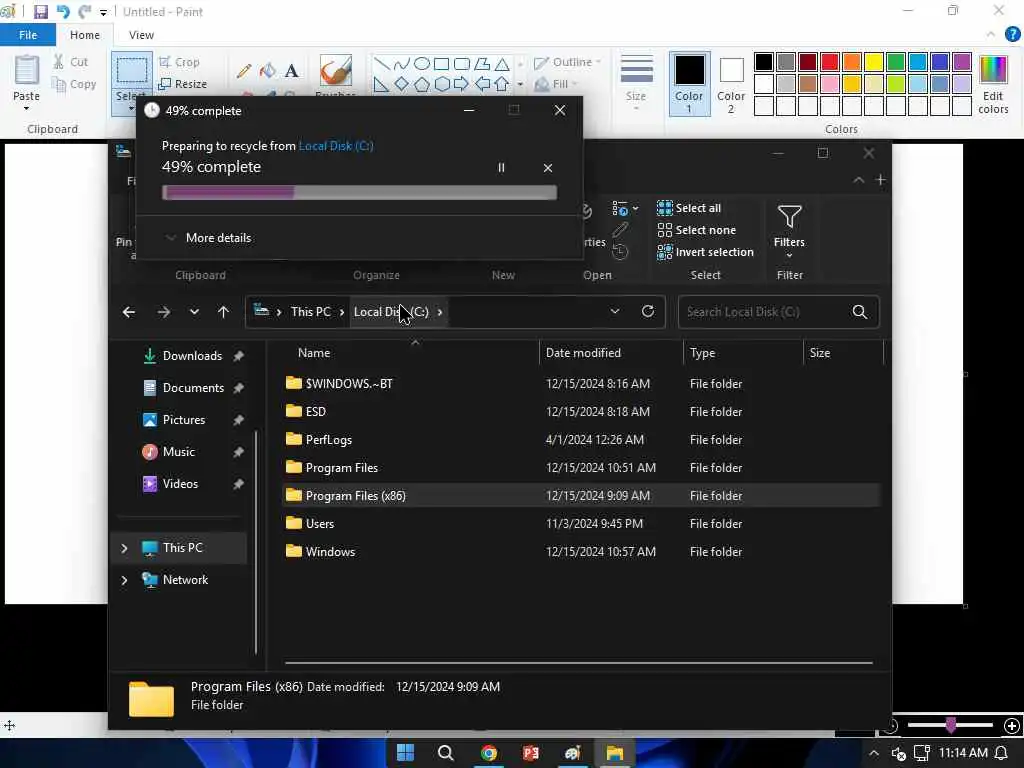Click the Undo icon in Paint title bar
The height and width of the screenshot is (768, 1024).
point(63,12)
